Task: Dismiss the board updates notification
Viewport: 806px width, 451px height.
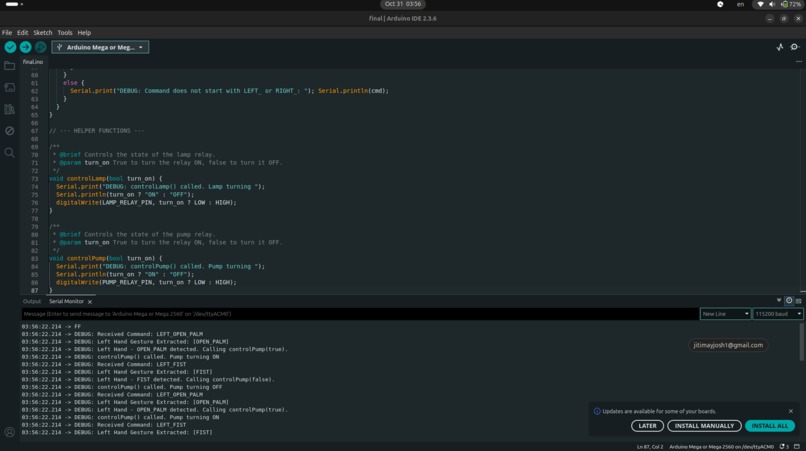Action: (x=791, y=411)
